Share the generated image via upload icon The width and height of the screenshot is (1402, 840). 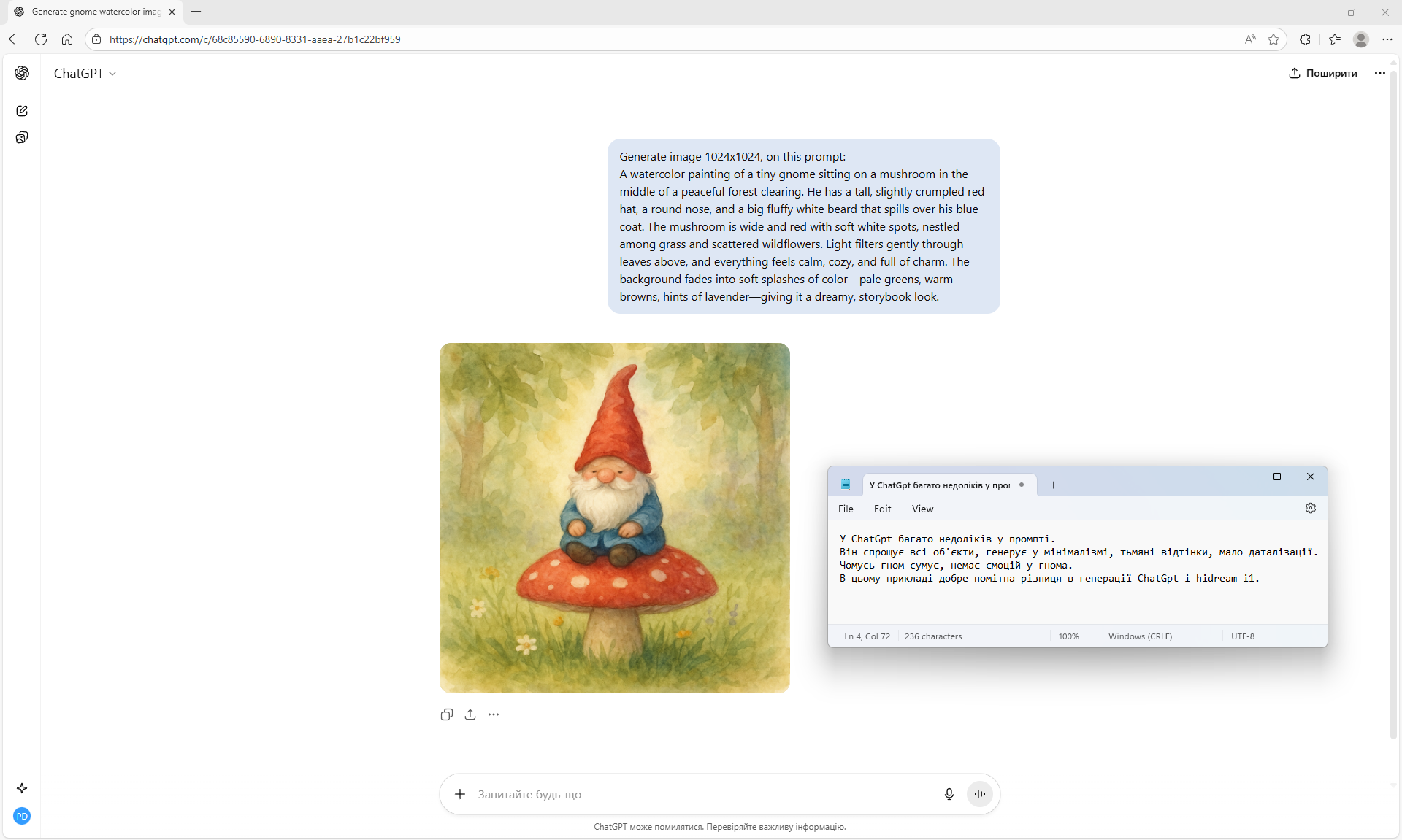[470, 714]
